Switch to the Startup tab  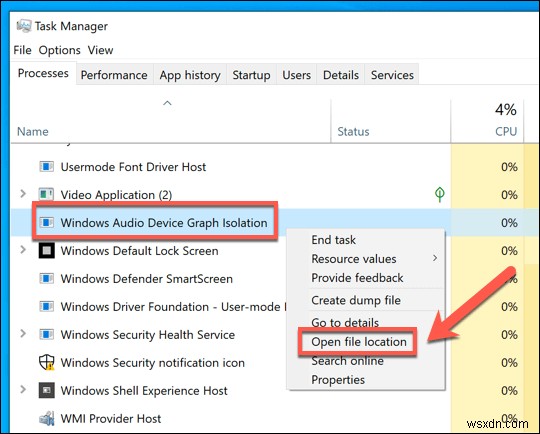(x=251, y=75)
